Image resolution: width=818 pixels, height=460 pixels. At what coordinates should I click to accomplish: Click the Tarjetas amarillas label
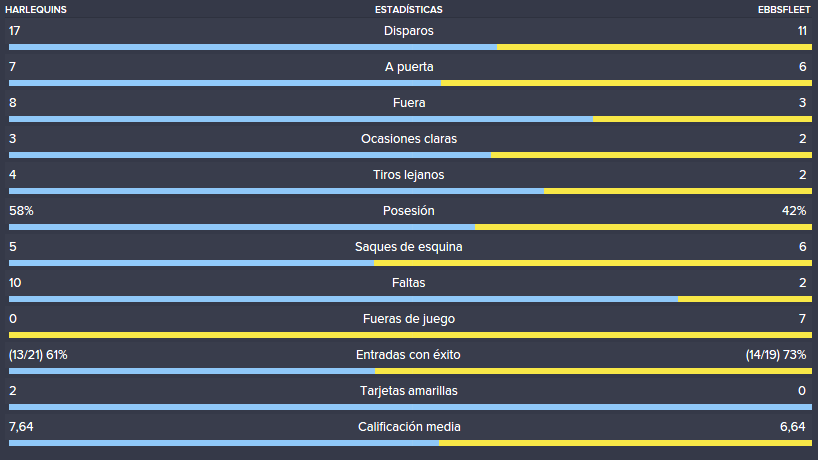409,391
